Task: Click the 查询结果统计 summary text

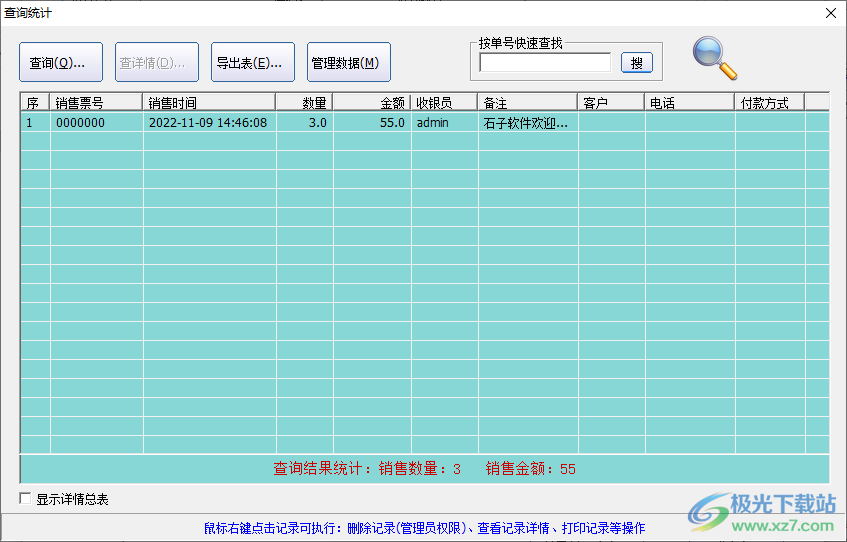Action: 424,469
